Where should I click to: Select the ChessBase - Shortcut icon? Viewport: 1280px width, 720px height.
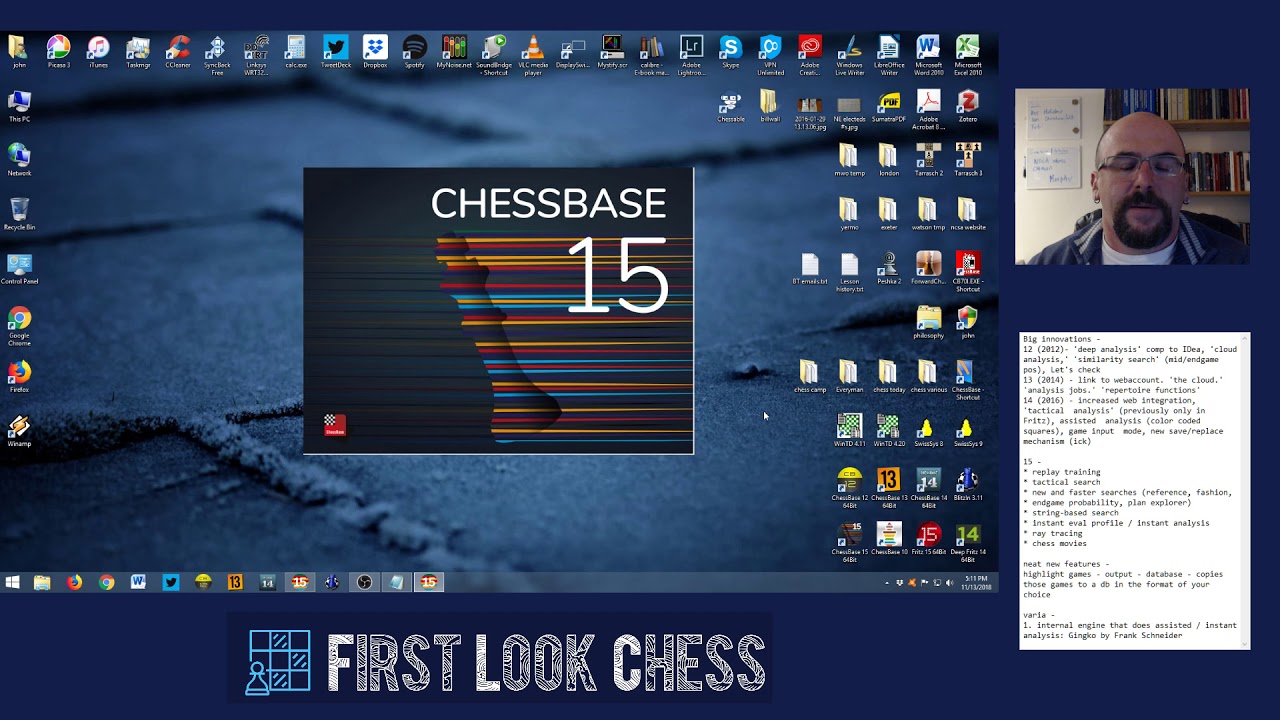(967, 379)
